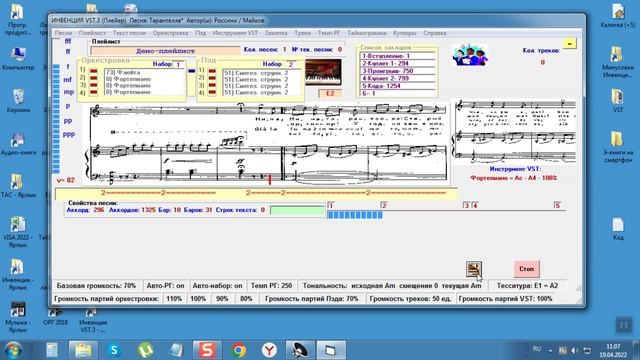Toggle pad part 1 red indicator
The image size is (640, 360).
pos(212,71)
